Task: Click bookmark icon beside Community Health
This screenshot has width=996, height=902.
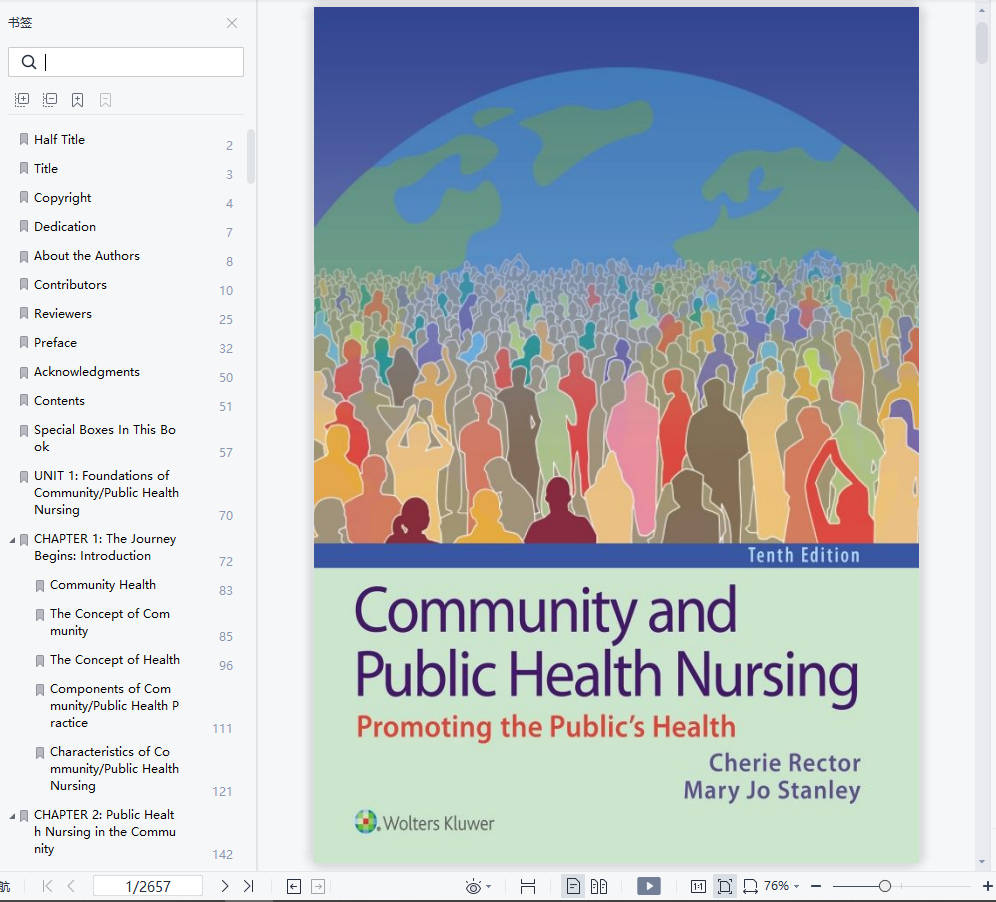Action: tap(40, 585)
